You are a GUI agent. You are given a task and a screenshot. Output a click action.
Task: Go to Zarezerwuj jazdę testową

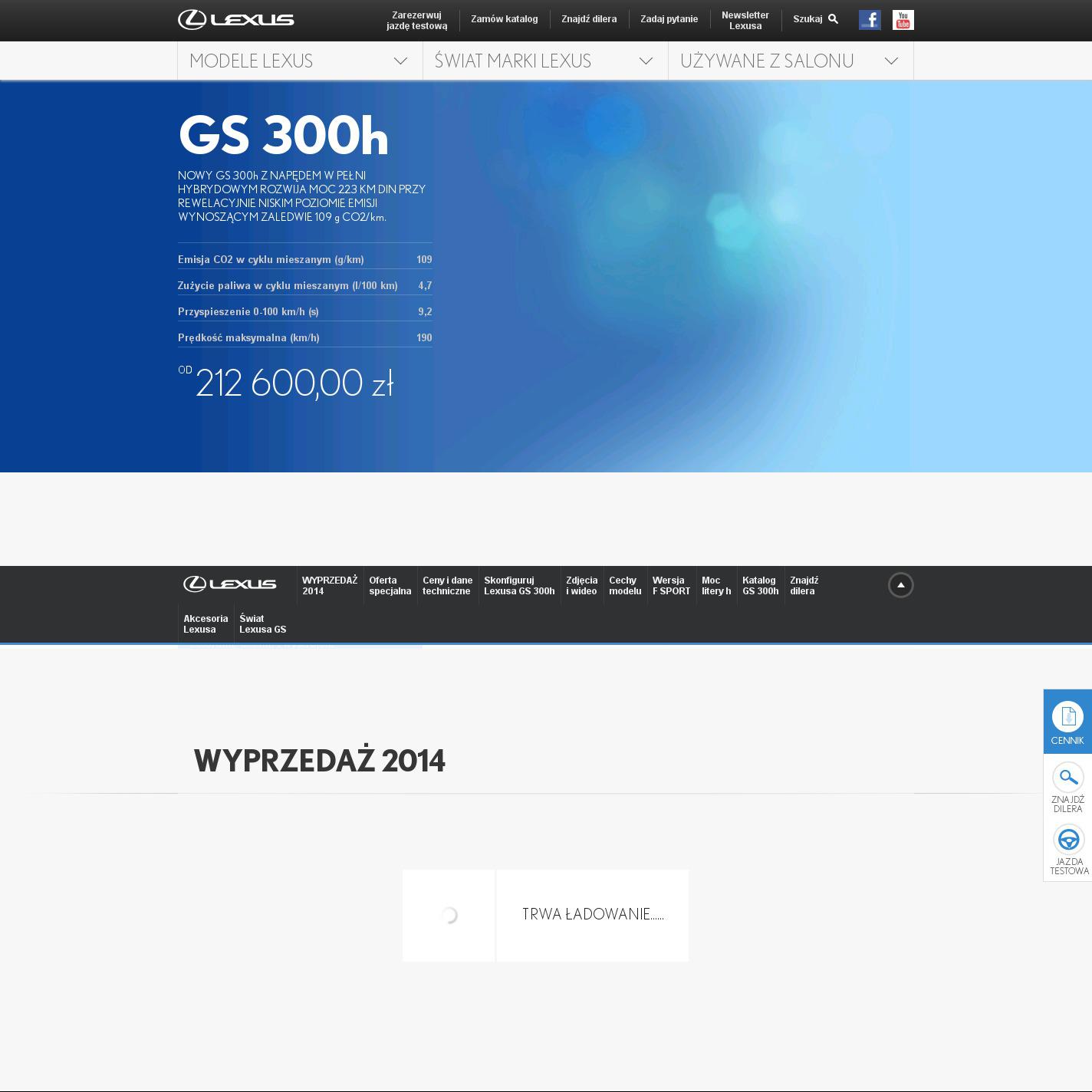416,21
